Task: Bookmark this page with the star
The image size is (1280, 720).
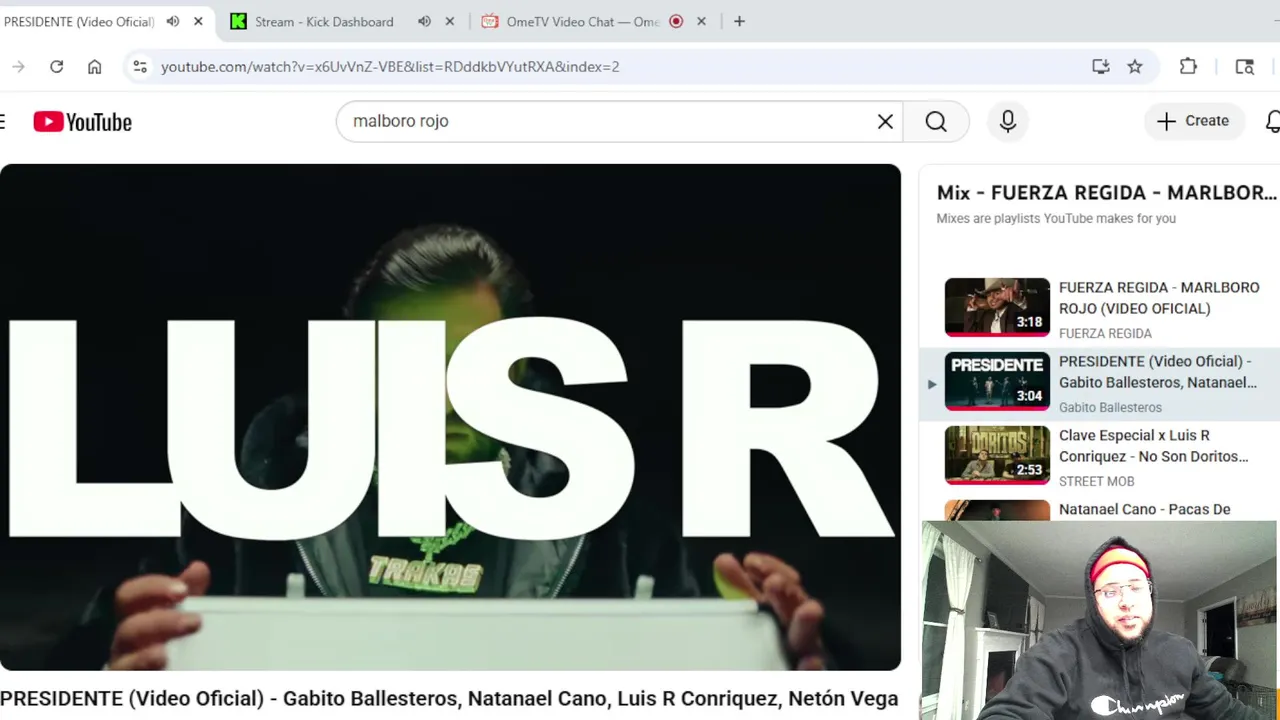Action: point(1135,67)
